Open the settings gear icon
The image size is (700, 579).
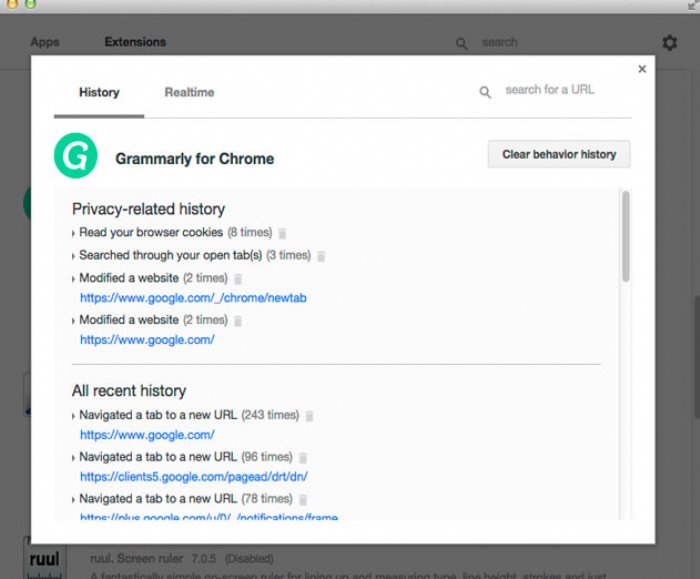point(669,43)
